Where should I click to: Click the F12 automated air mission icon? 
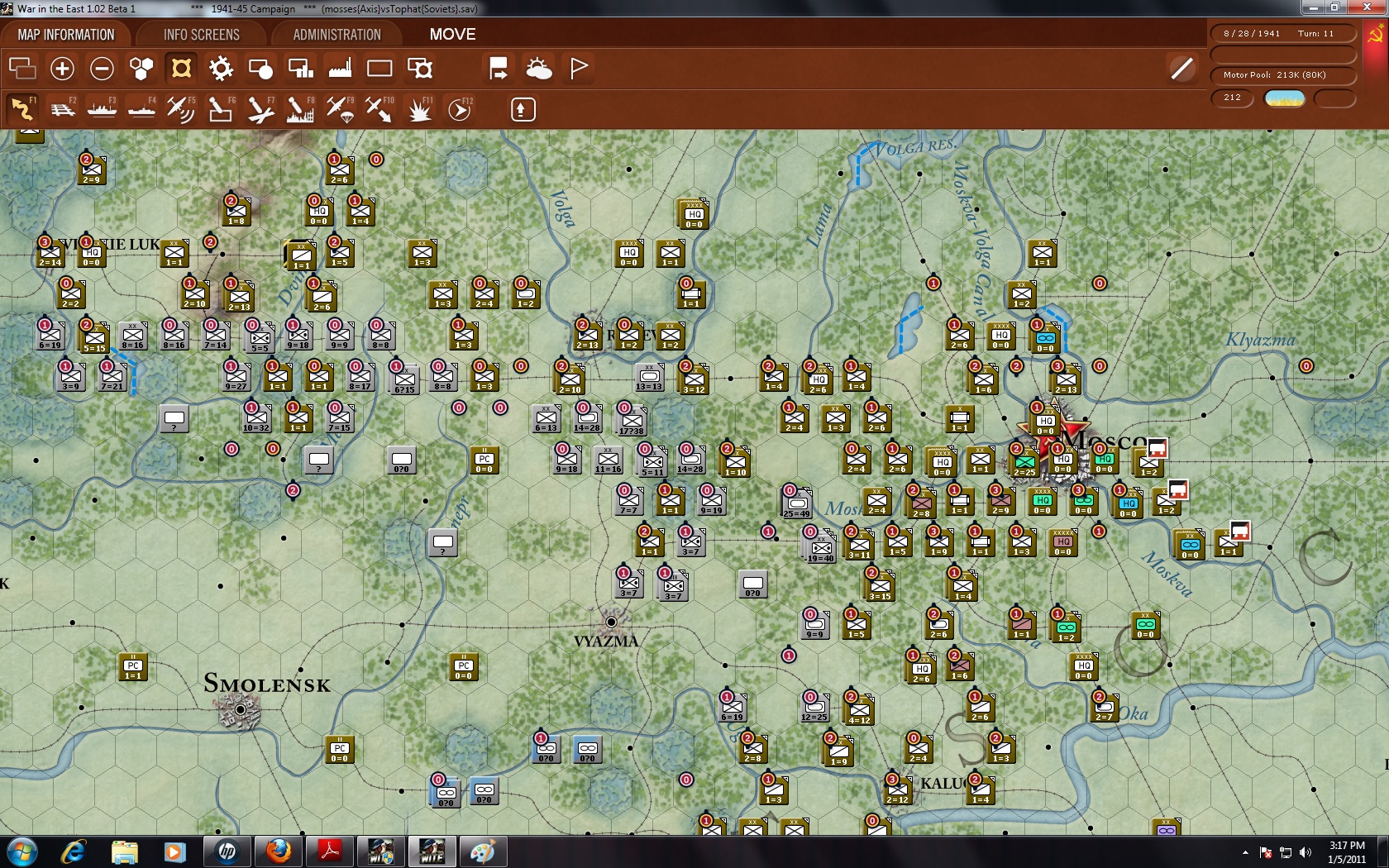459,108
